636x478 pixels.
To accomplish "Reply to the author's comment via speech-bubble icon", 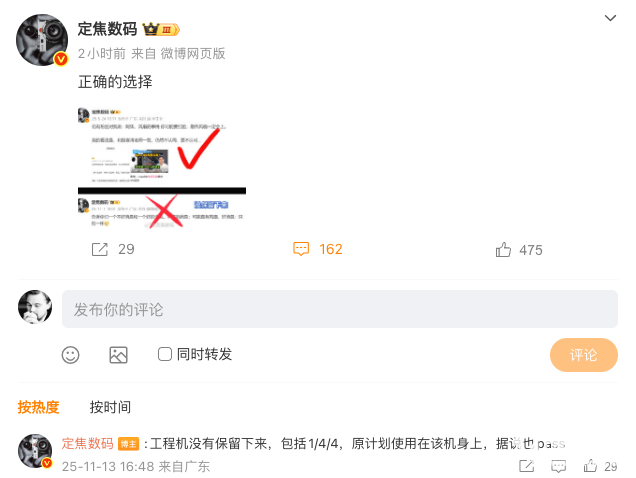I will click(559, 466).
